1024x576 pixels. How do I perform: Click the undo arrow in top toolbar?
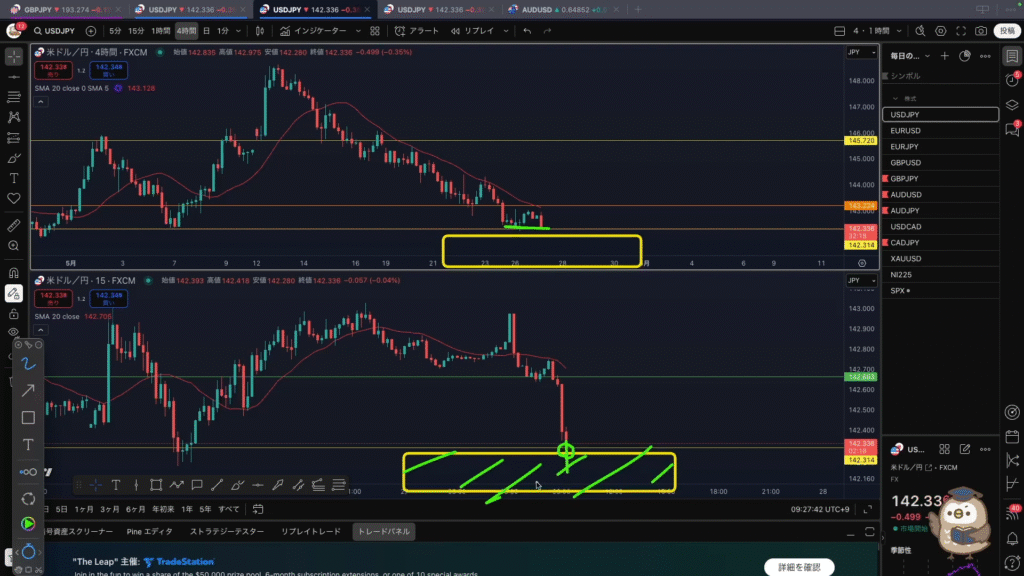tap(527, 31)
